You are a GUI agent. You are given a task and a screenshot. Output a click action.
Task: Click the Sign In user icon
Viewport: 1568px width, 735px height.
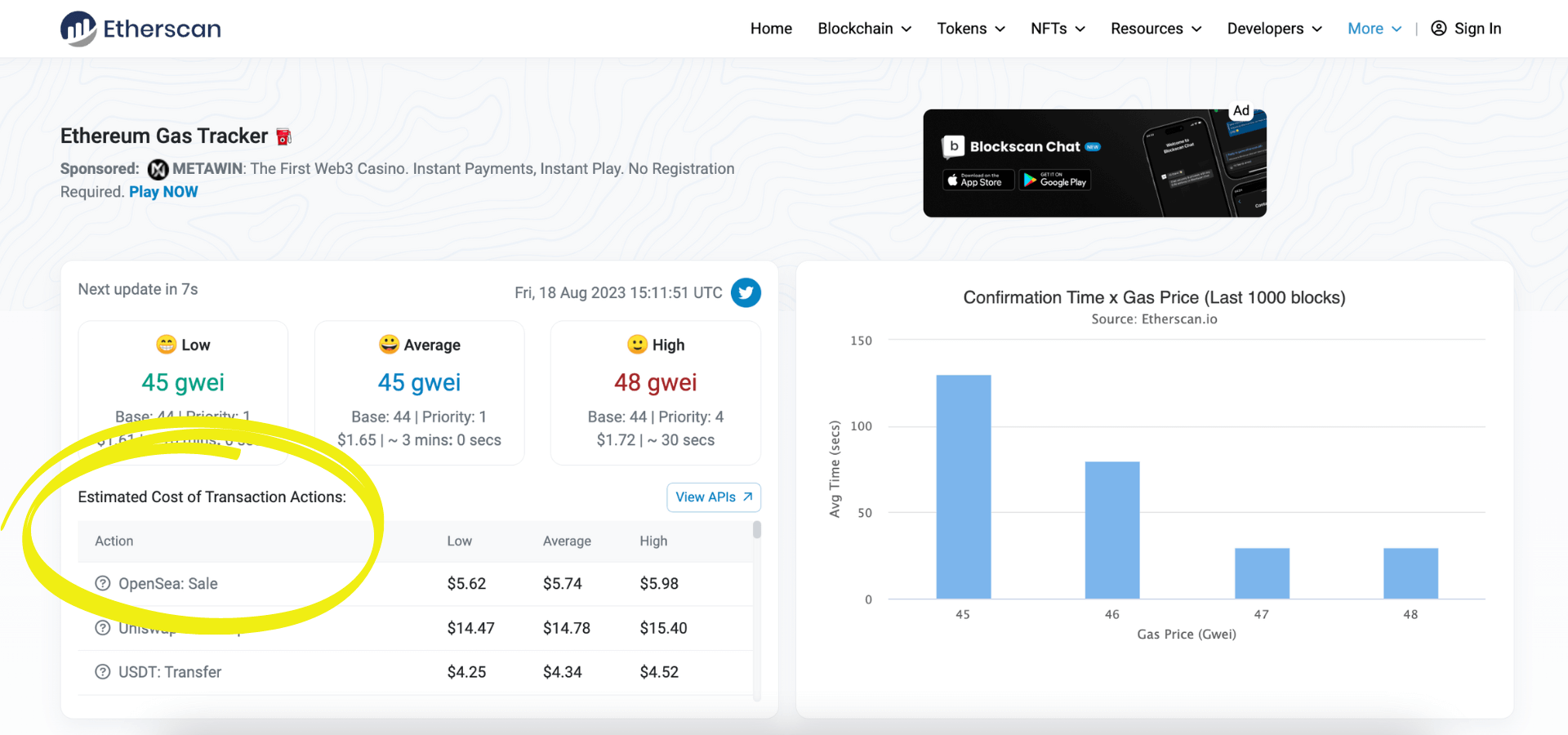pos(1439,29)
